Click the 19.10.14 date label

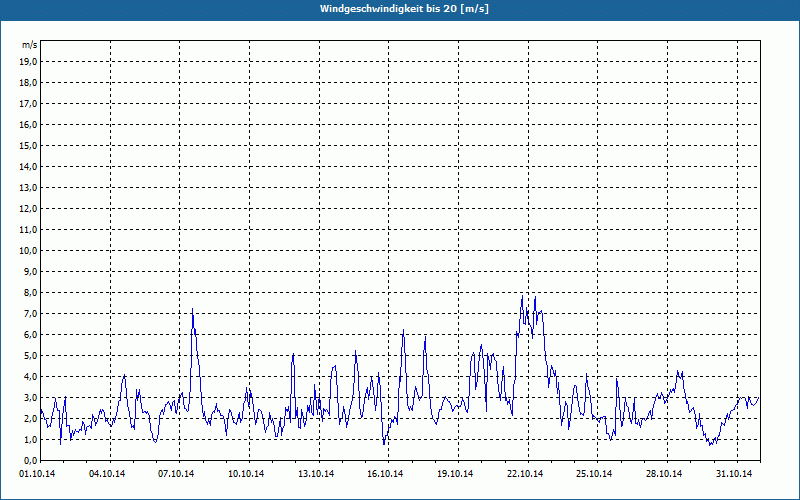pos(456,474)
